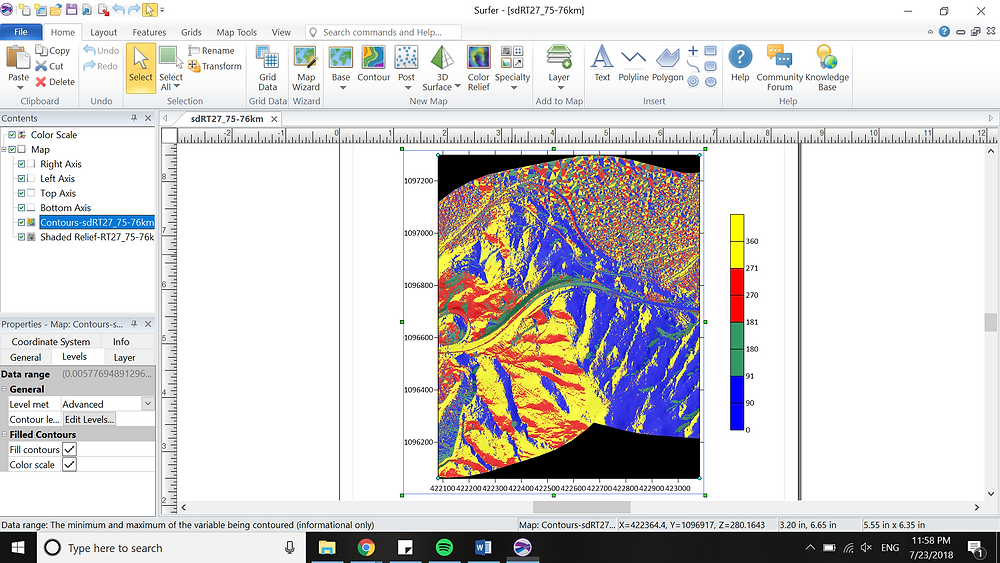Image resolution: width=1000 pixels, height=563 pixels.
Task: Copy the selected object
Action: [x=53, y=50]
